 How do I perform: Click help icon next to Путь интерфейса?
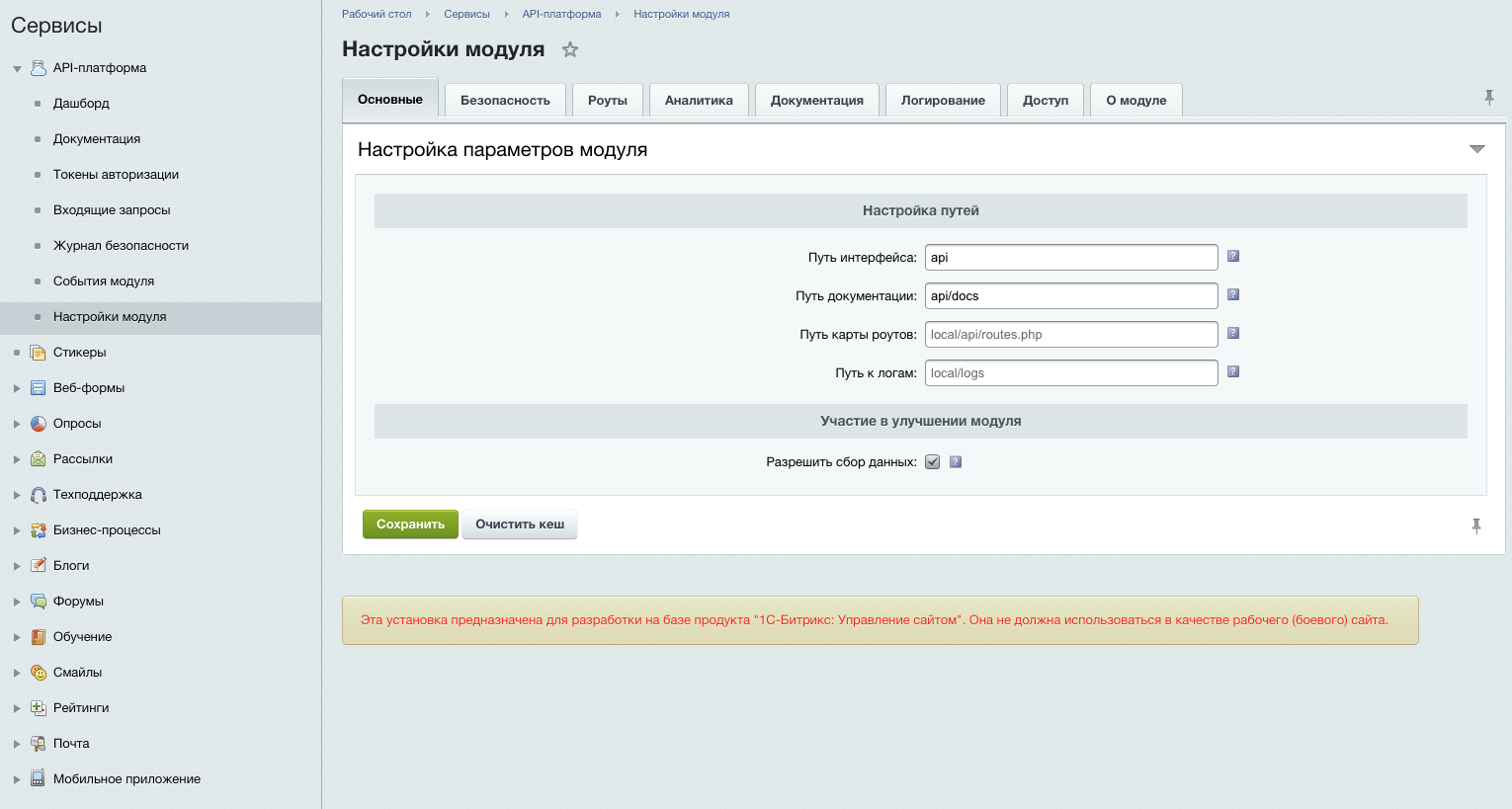click(1233, 257)
